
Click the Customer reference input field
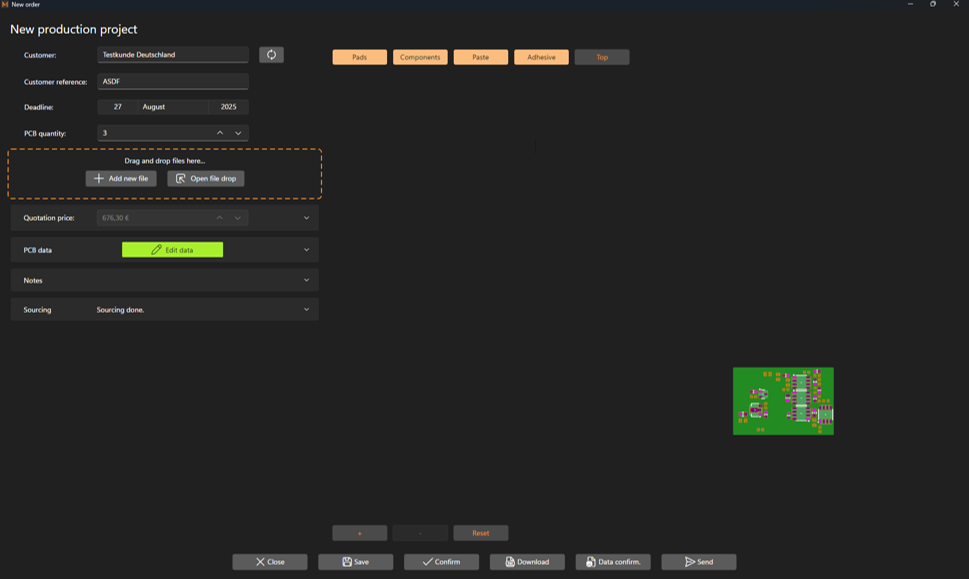pos(172,82)
